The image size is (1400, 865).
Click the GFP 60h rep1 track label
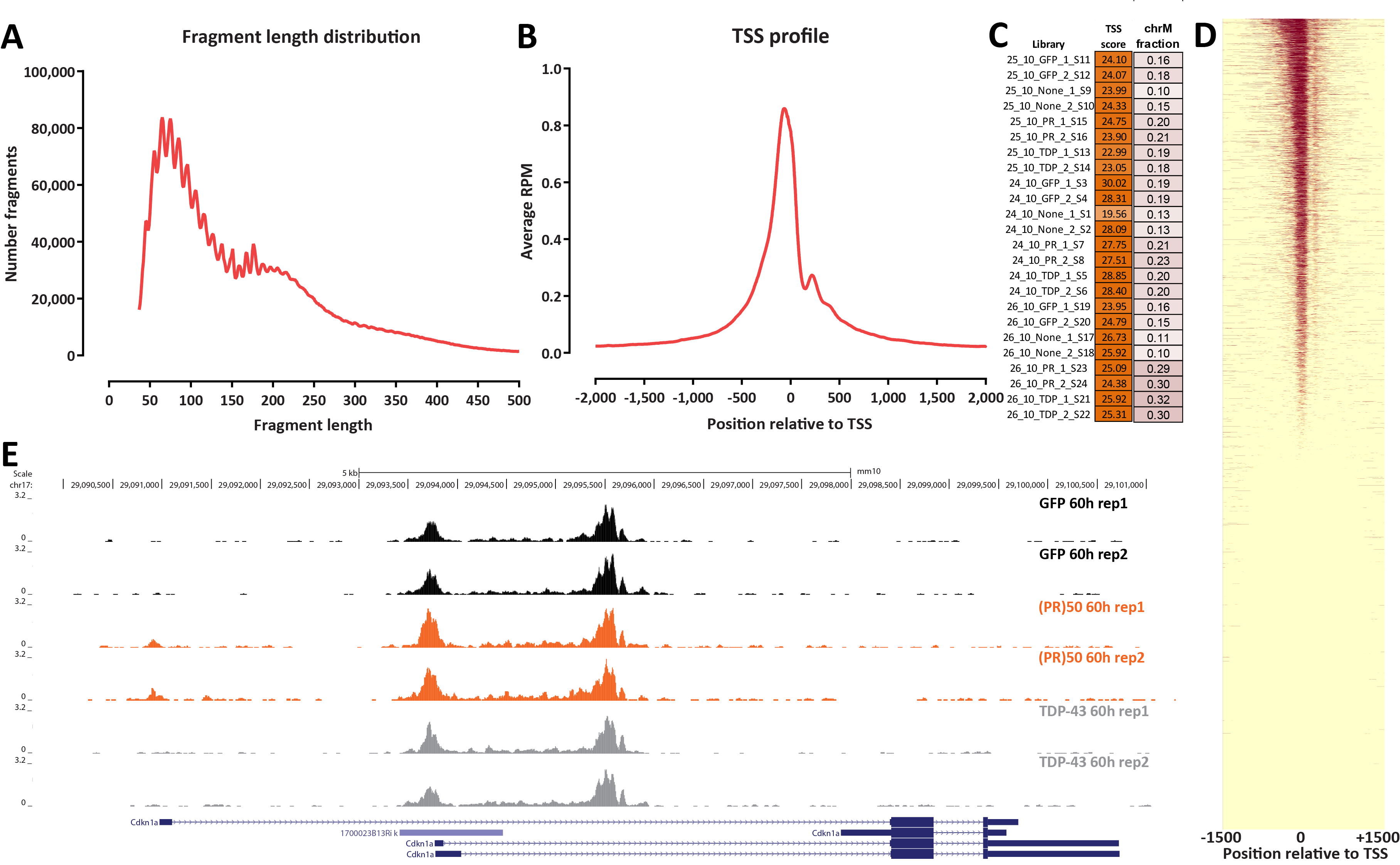coord(1083,503)
